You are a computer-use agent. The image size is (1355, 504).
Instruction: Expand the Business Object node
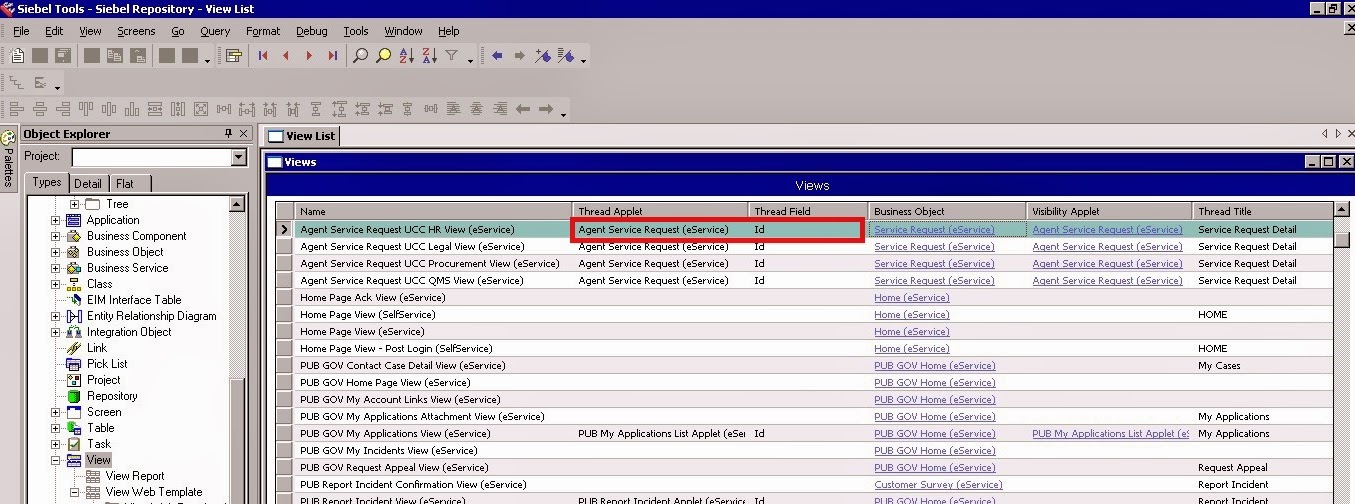point(56,252)
